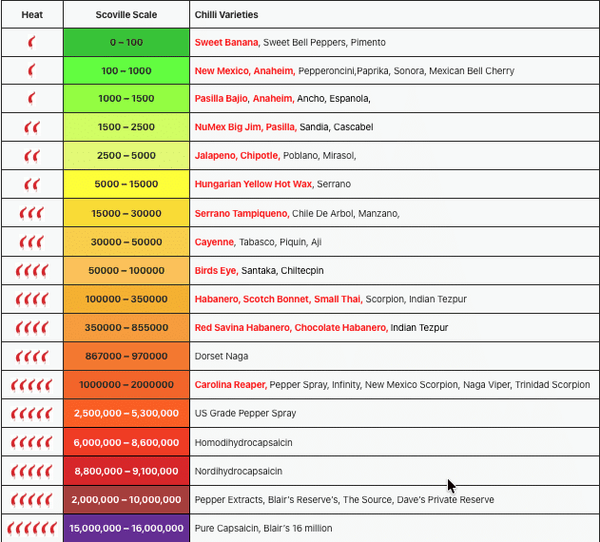Screen dimensions: 600x542
Task: Click the heat icon in the Nordihydrocapsaicin row
Action: (x=32, y=471)
